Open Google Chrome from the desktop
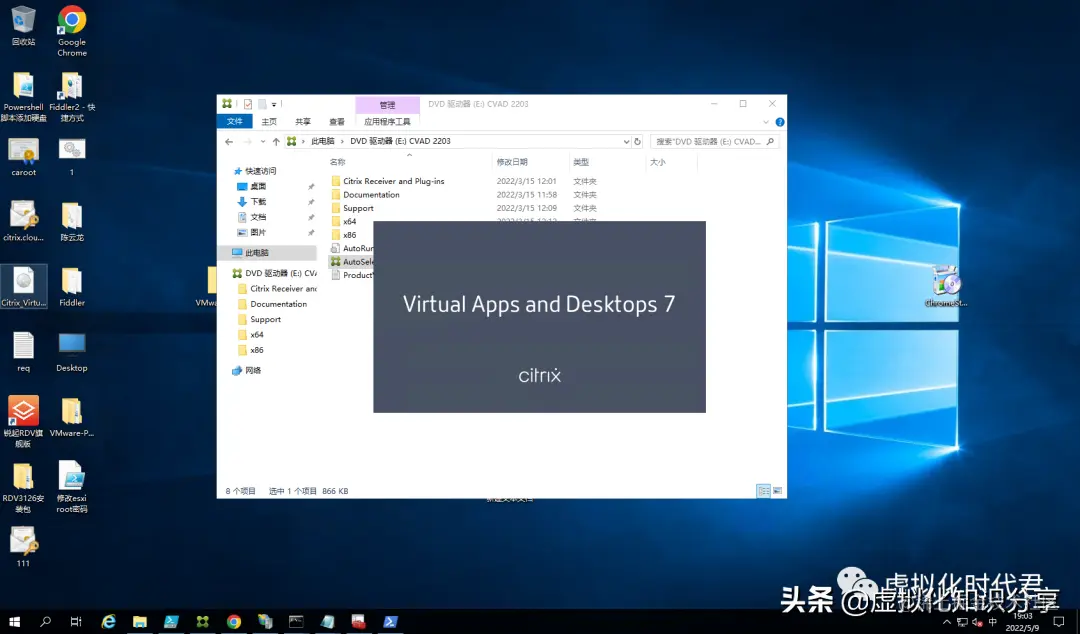The width and height of the screenshot is (1080, 634). [x=71, y=22]
